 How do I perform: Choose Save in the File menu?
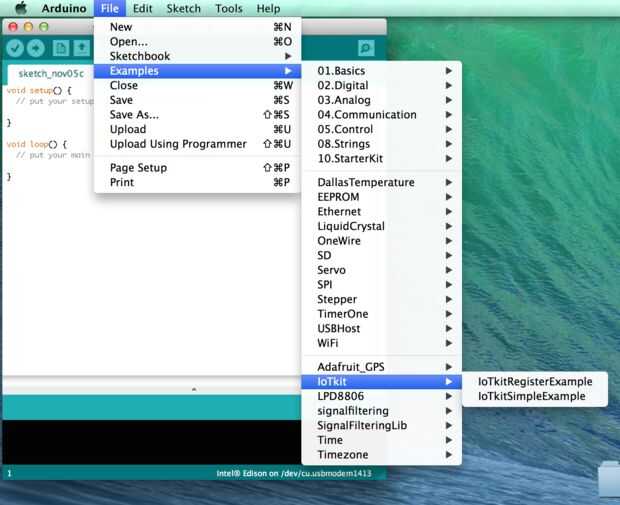point(197,100)
